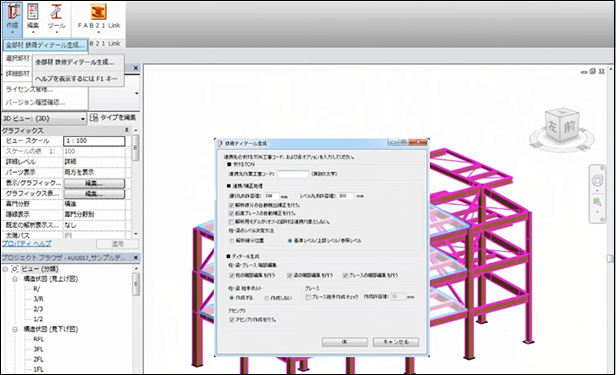Screen dimensions: 616x375
Task: Select the 解析線分位置 radio button
Action: (x=232, y=240)
